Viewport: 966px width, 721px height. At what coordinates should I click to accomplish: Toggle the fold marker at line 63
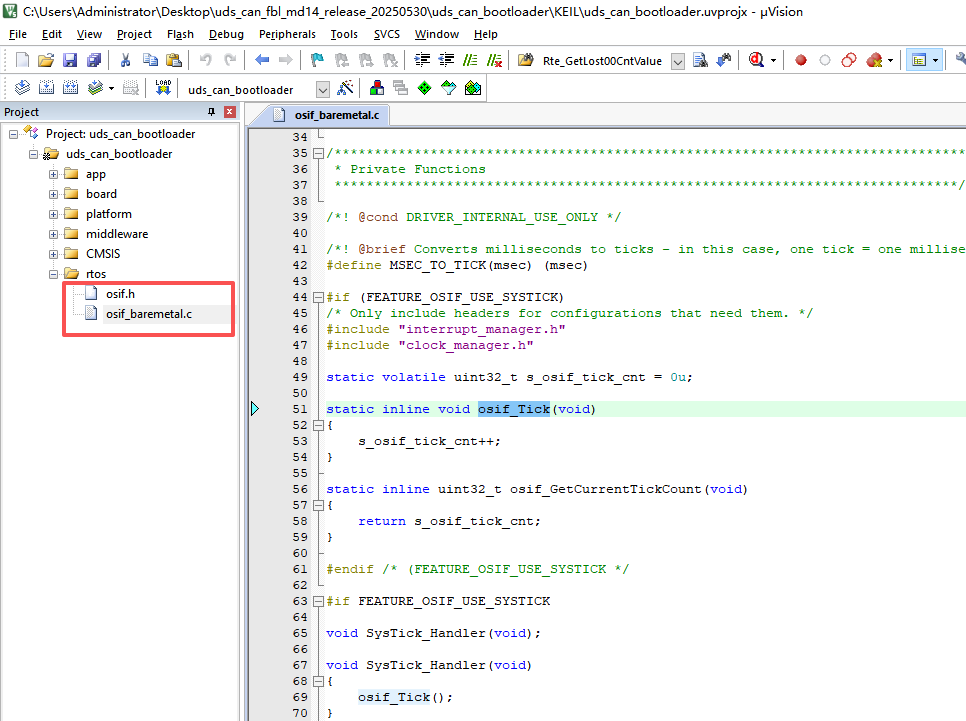point(318,601)
